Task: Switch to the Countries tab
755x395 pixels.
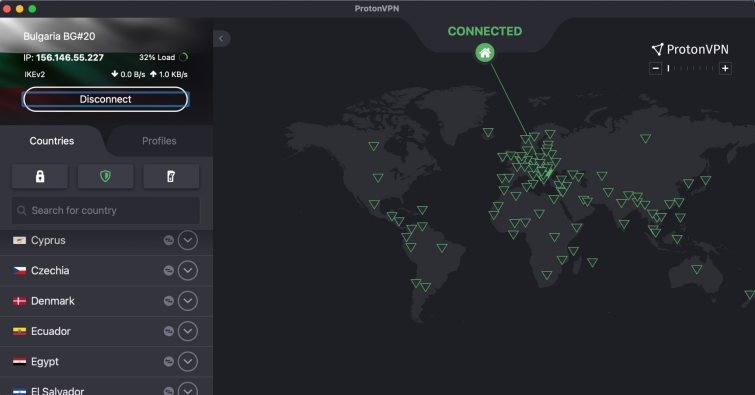Action: [x=52, y=141]
